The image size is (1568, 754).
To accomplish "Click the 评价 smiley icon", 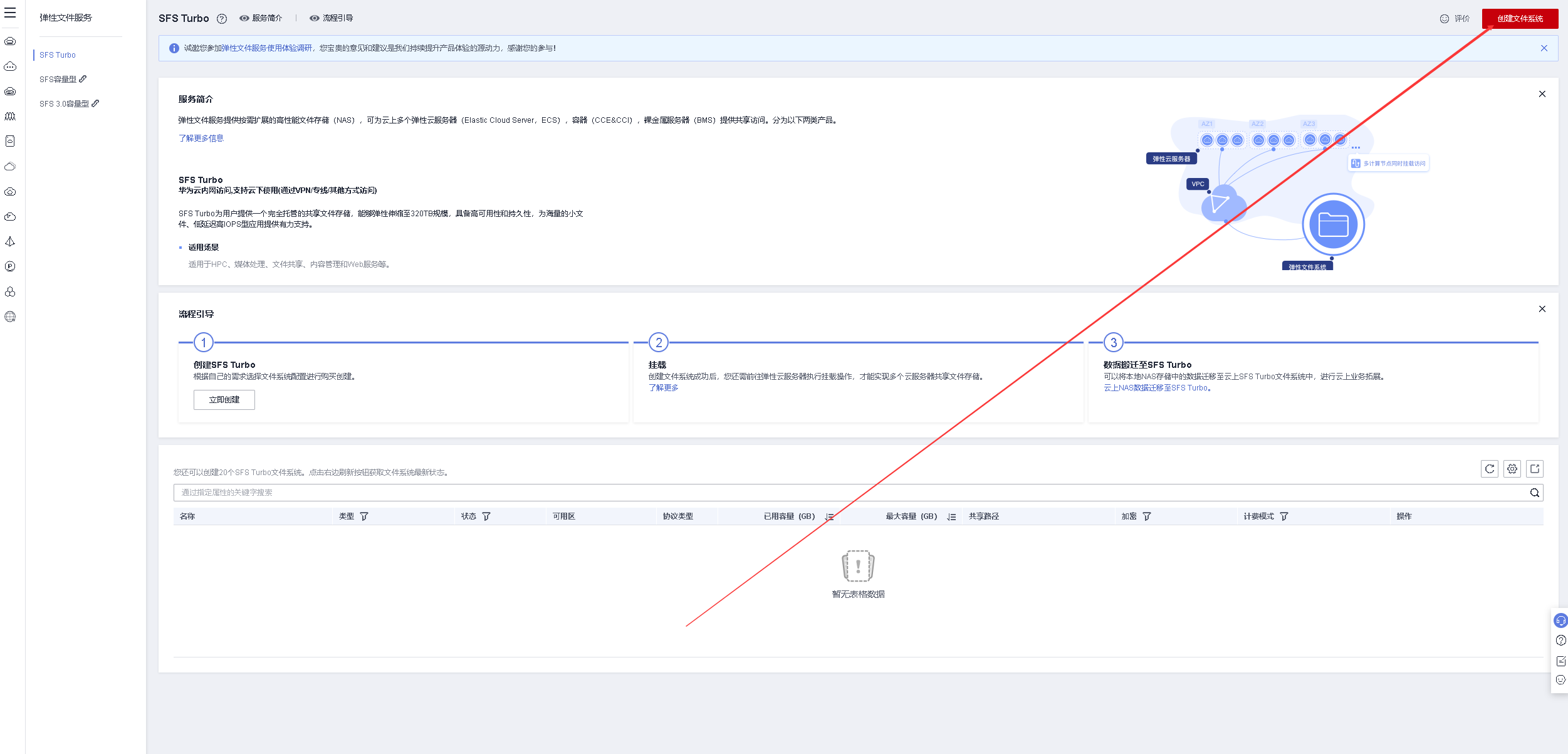I will click(x=1445, y=19).
